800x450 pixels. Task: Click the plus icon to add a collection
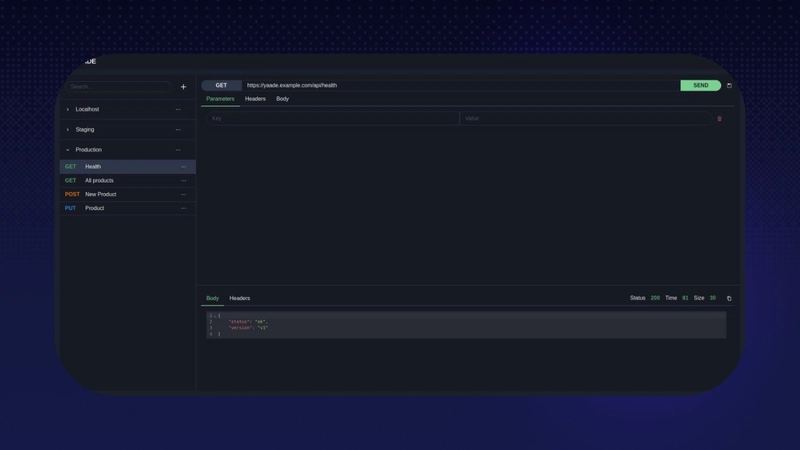tap(183, 87)
